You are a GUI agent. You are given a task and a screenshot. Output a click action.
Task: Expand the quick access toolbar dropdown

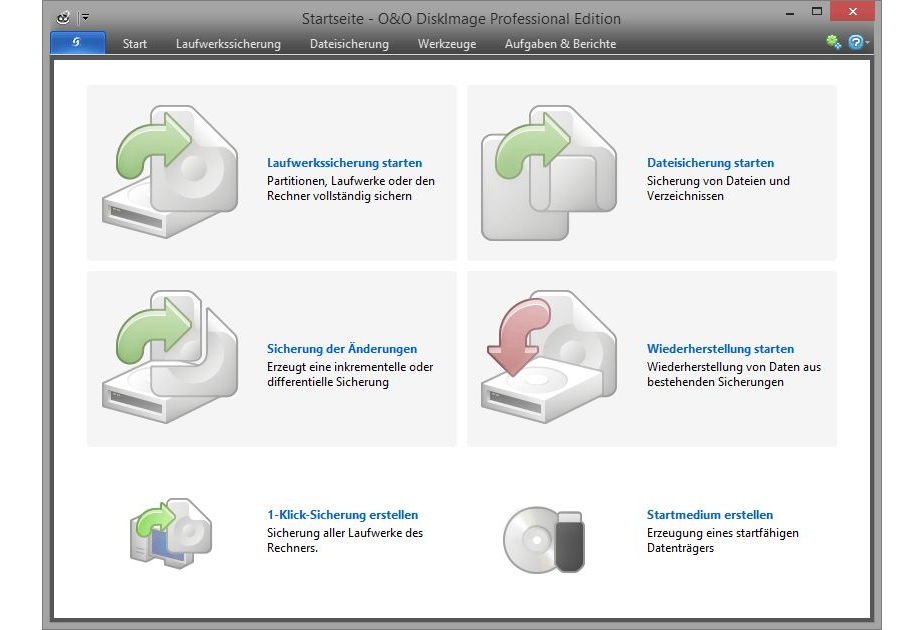point(85,18)
